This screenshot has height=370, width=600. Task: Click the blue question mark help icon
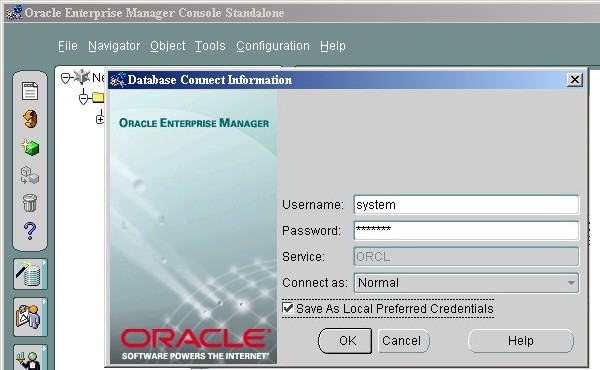coord(30,231)
